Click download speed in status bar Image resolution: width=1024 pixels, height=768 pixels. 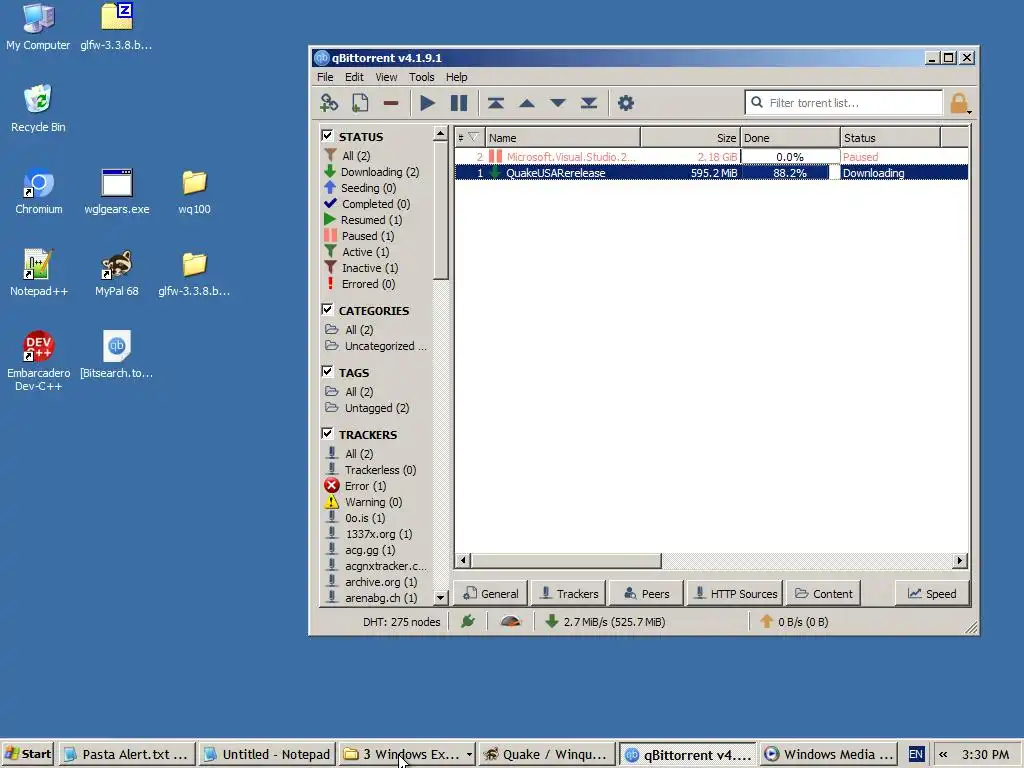pos(605,622)
